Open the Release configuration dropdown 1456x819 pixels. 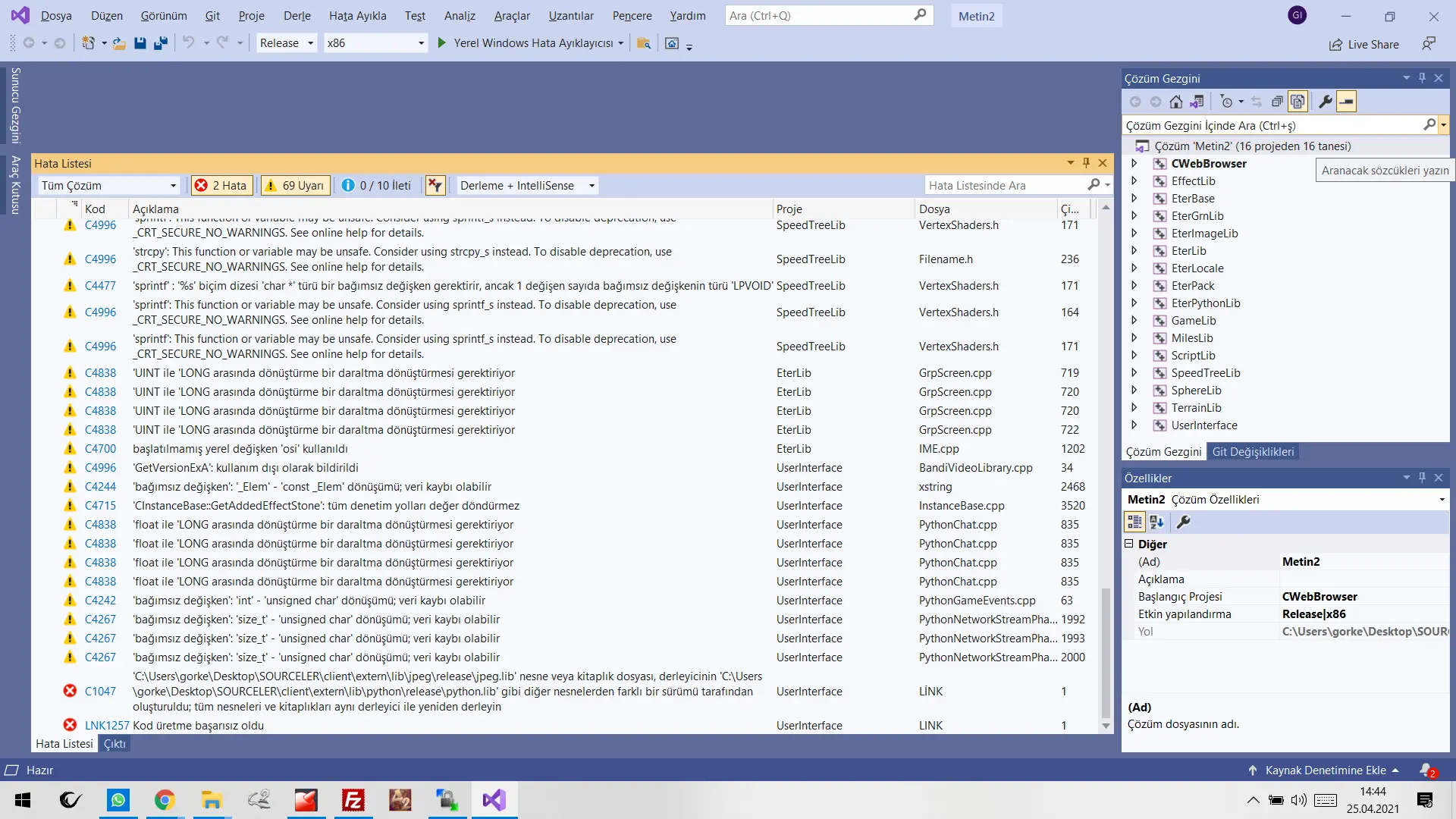pos(287,43)
